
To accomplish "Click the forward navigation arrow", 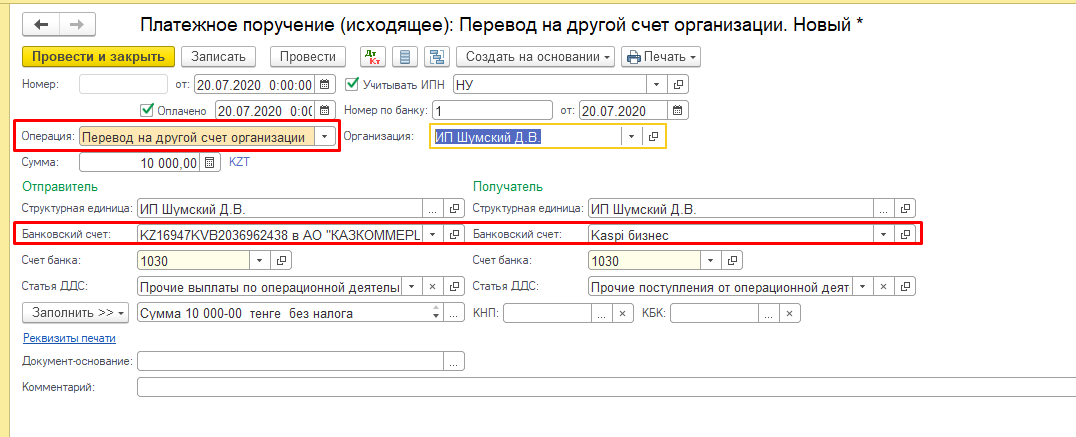I will click(x=78, y=23).
